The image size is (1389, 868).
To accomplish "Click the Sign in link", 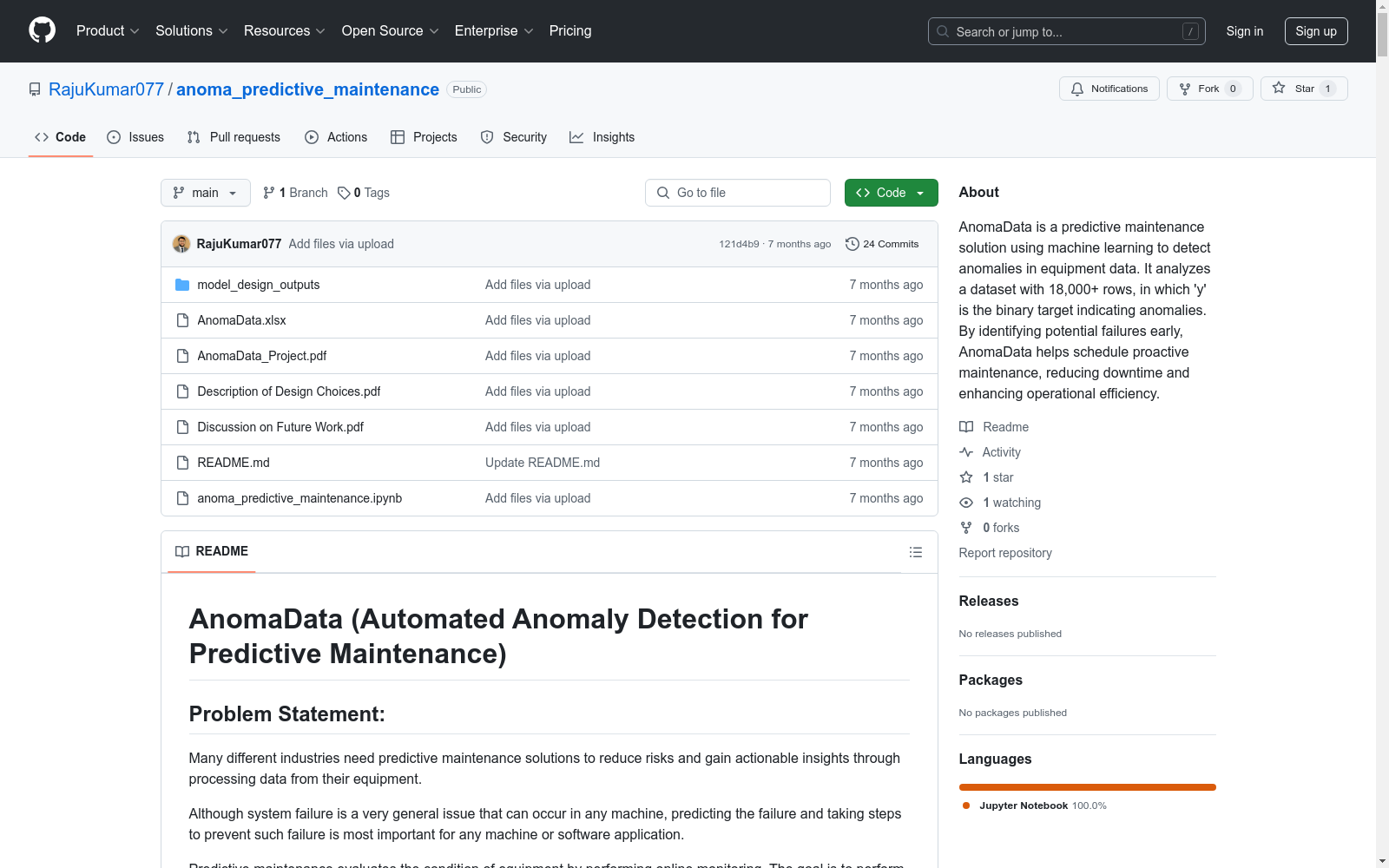I will click(1245, 31).
